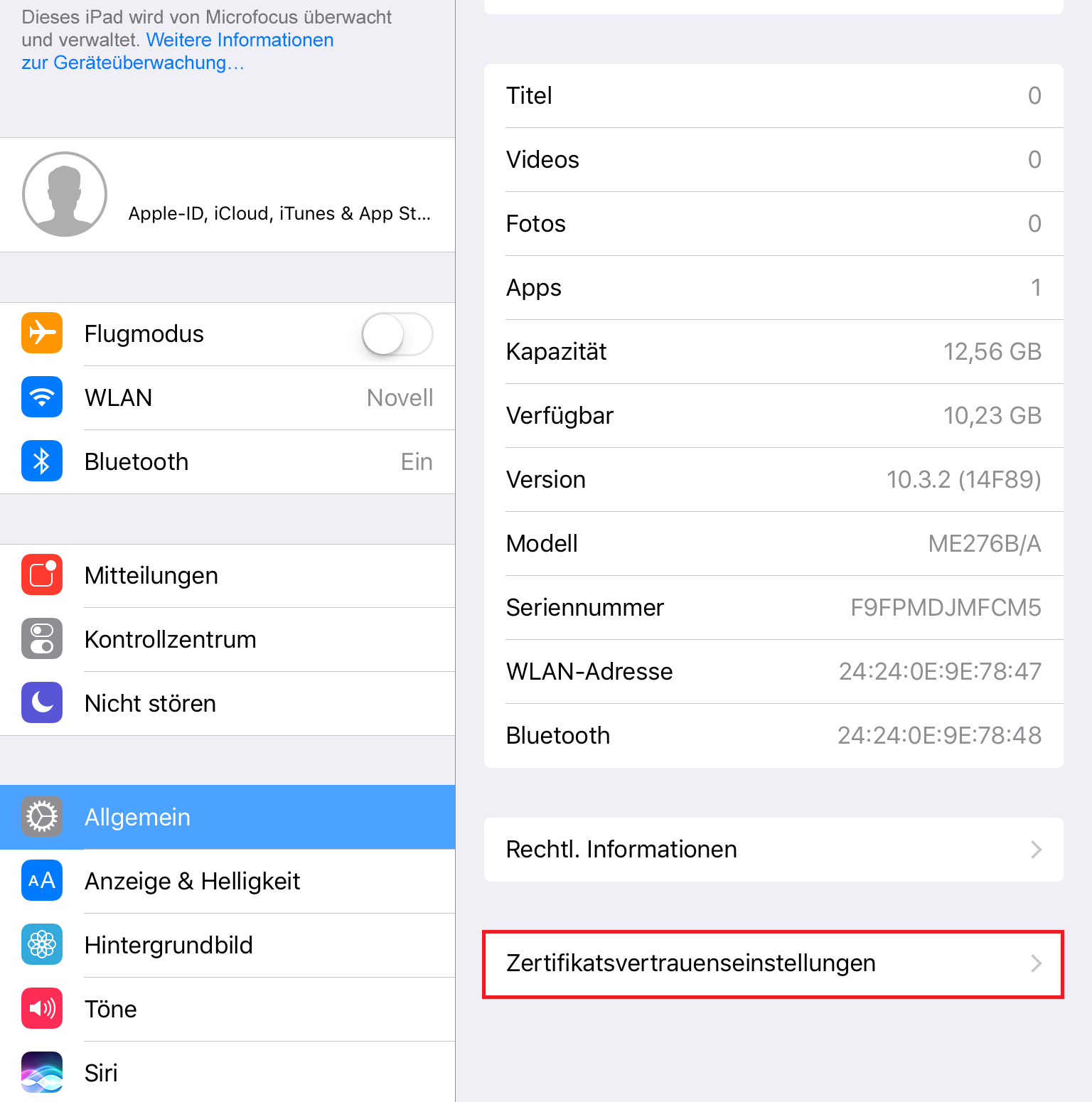The height and width of the screenshot is (1102, 1092).
Task: Tap the Töne speaker icon
Action: [x=42, y=1008]
